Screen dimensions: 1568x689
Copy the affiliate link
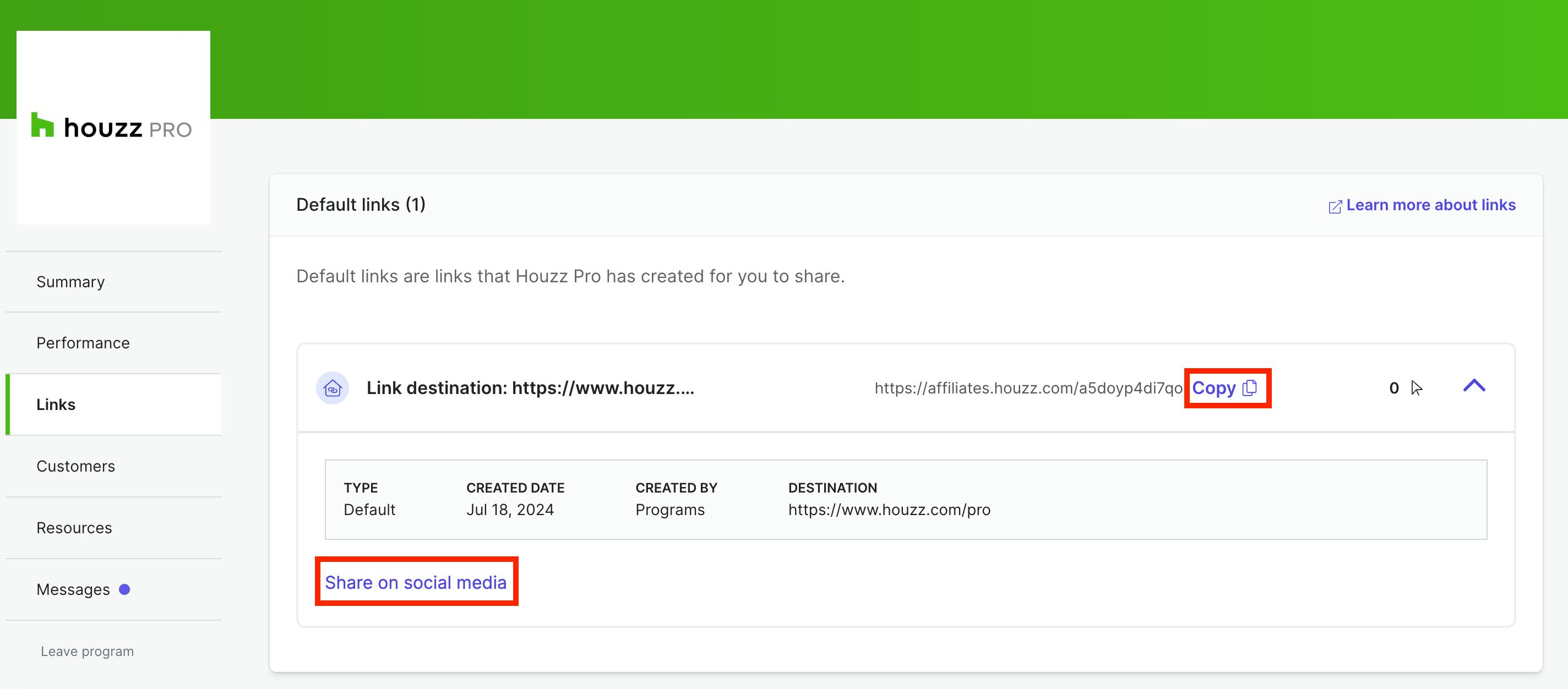pos(1224,388)
